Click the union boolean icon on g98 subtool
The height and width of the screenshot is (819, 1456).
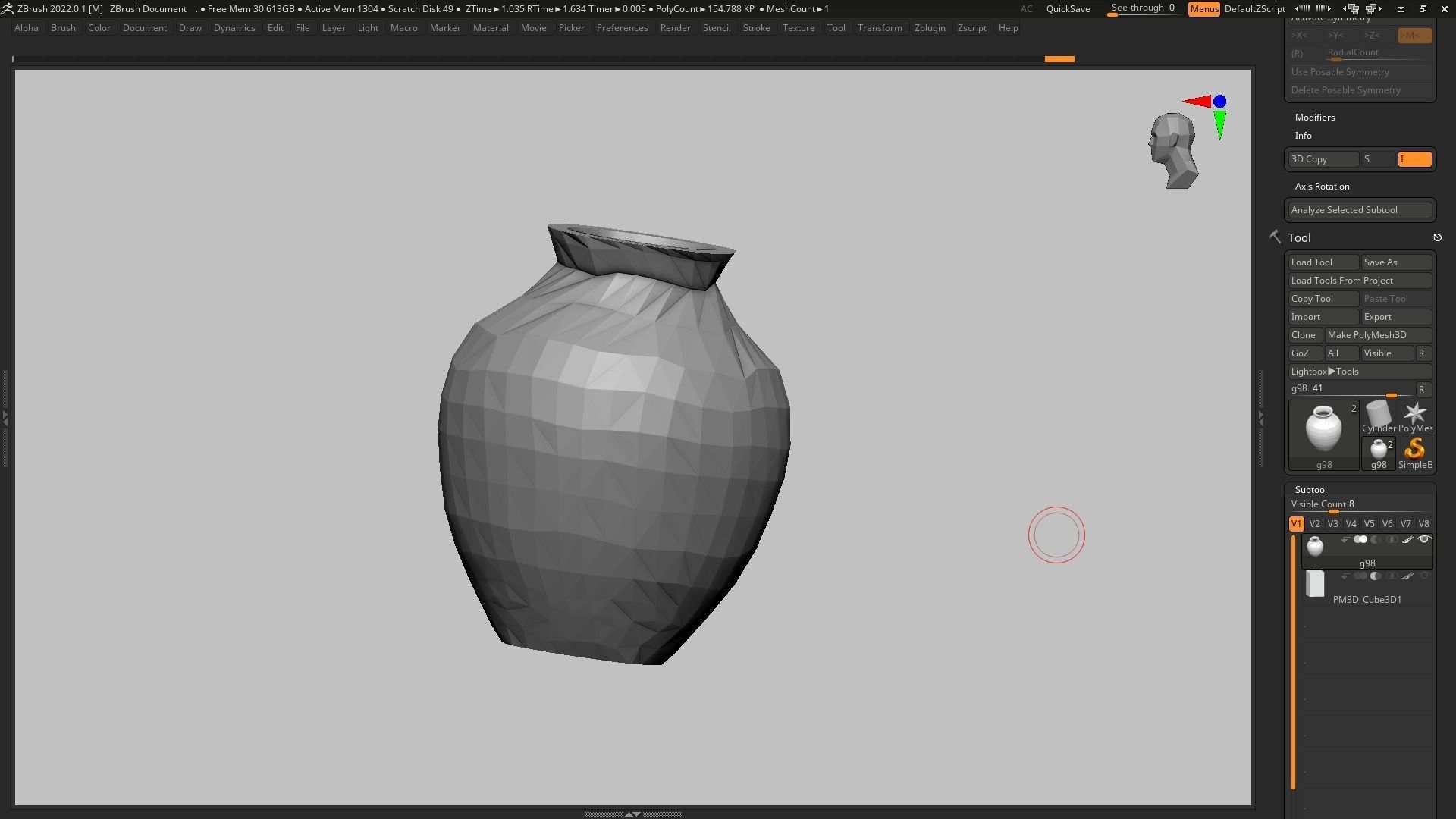coord(1360,540)
